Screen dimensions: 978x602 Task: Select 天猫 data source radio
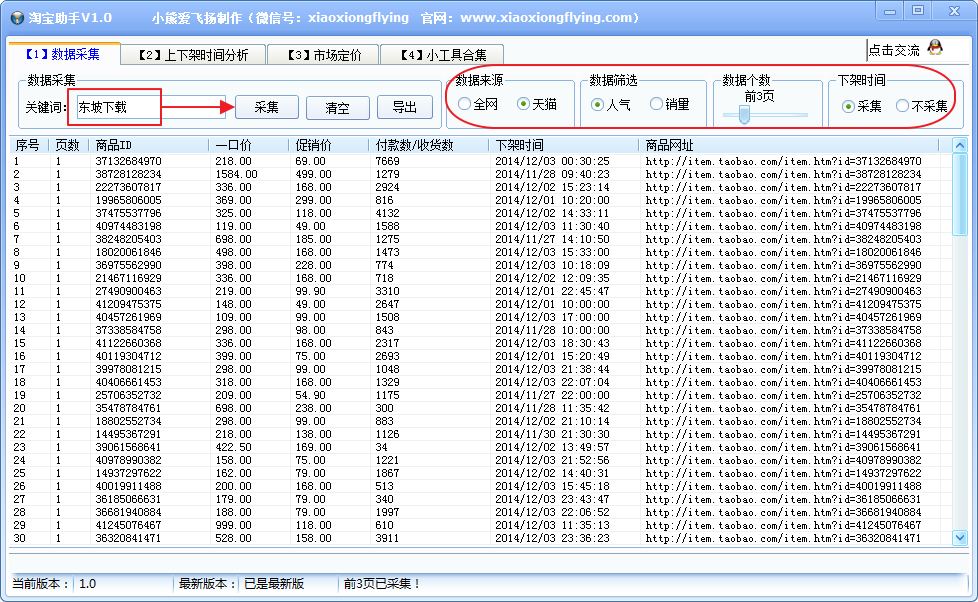[537, 104]
